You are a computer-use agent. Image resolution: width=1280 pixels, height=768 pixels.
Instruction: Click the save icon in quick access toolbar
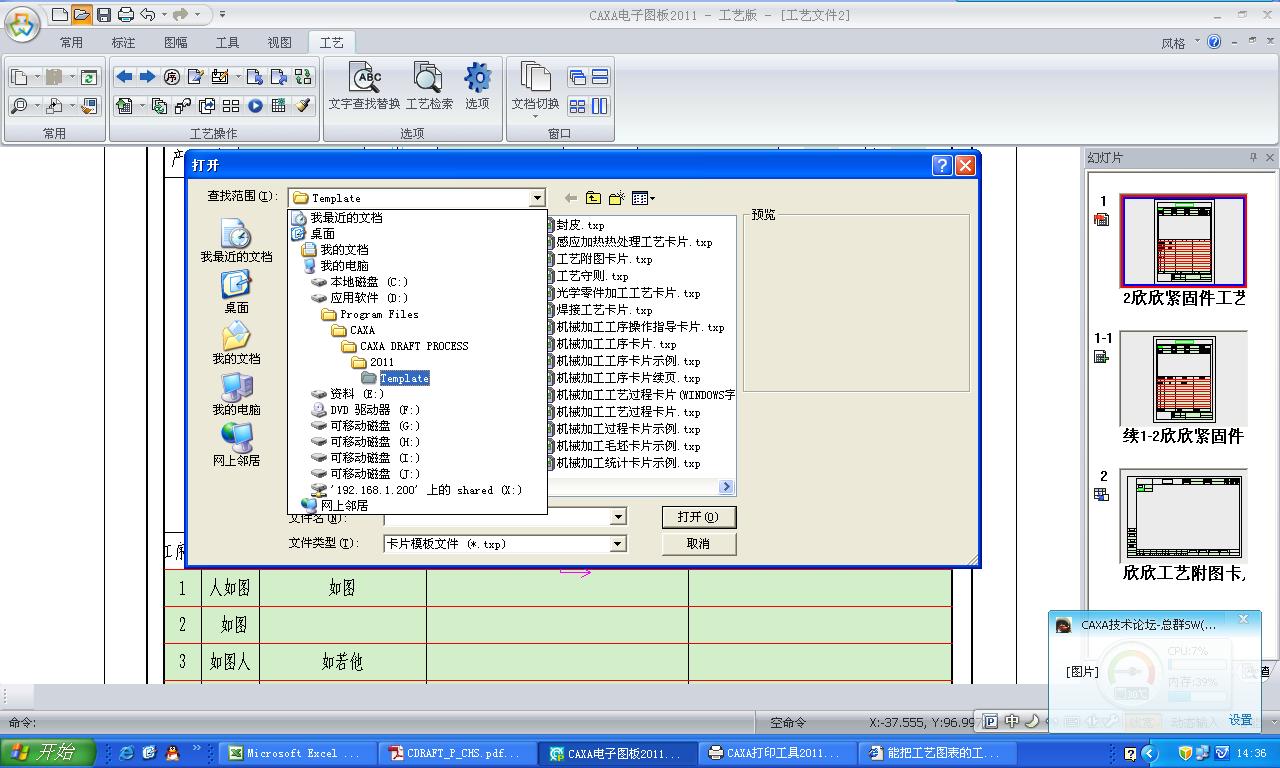pos(104,15)
